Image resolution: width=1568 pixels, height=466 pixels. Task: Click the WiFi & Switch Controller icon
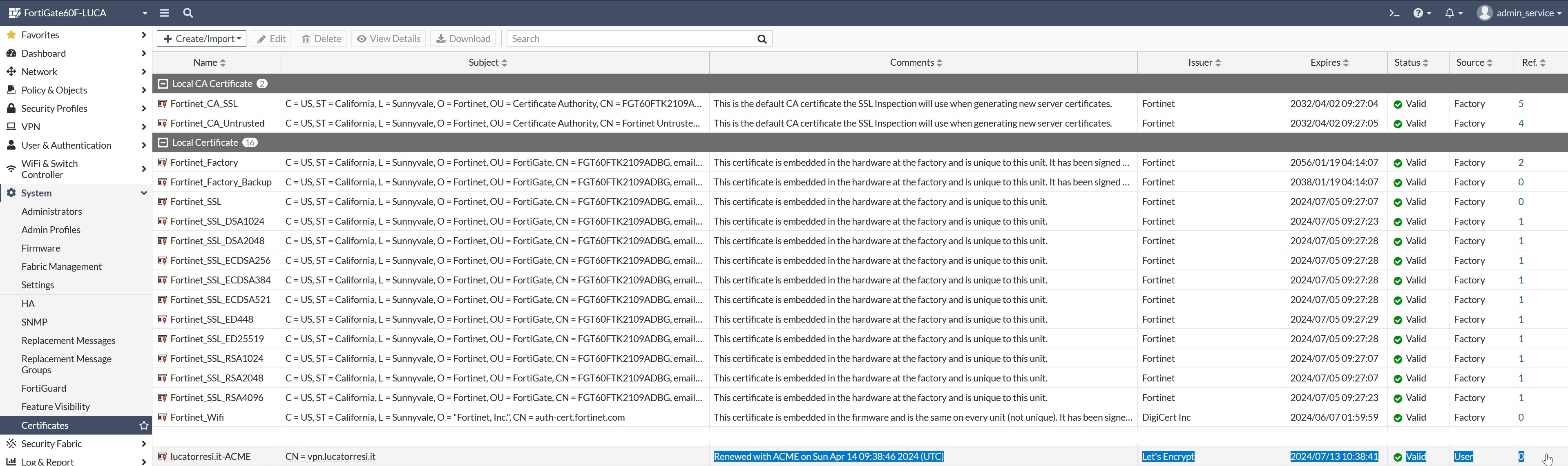coord(11,169)
